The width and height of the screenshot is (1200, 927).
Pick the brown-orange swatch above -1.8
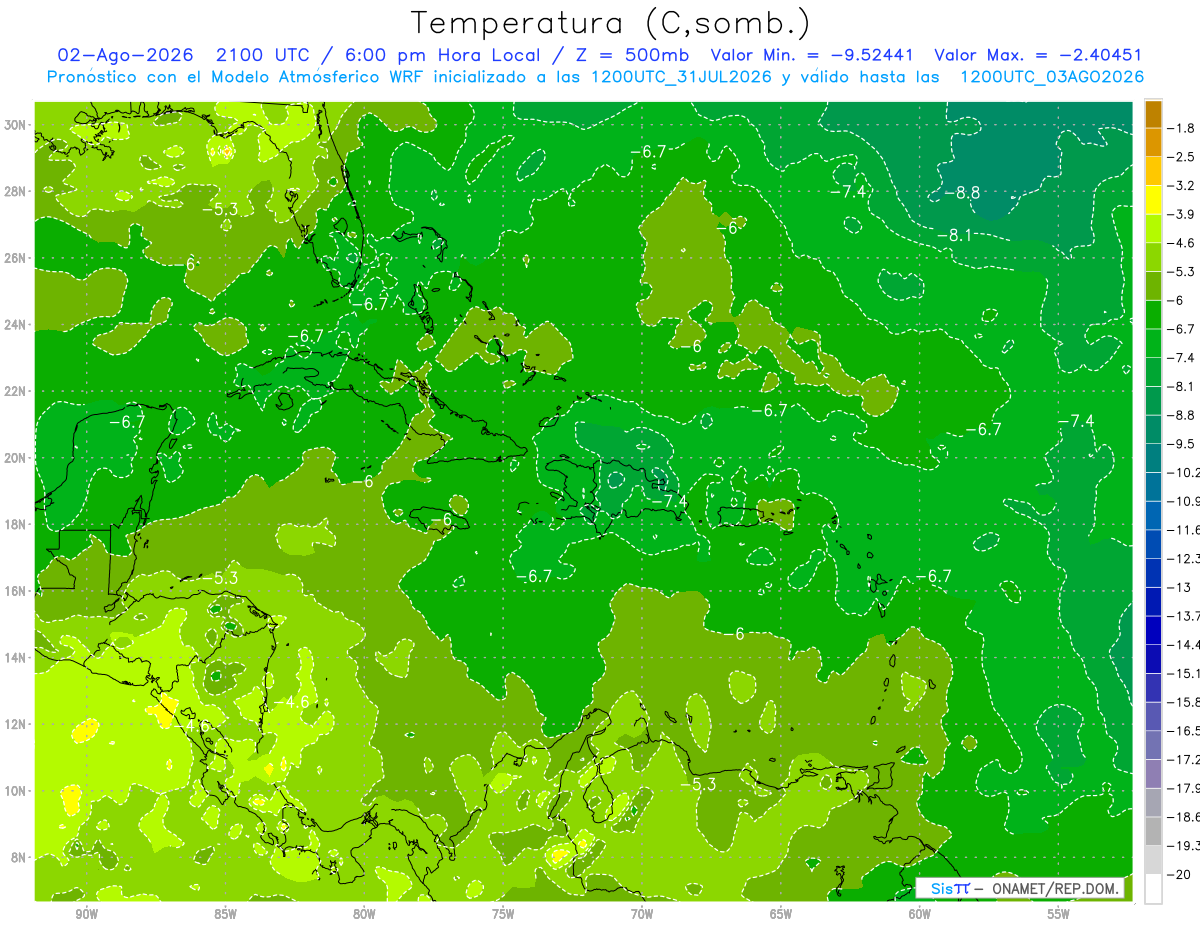coord(1153,114)
